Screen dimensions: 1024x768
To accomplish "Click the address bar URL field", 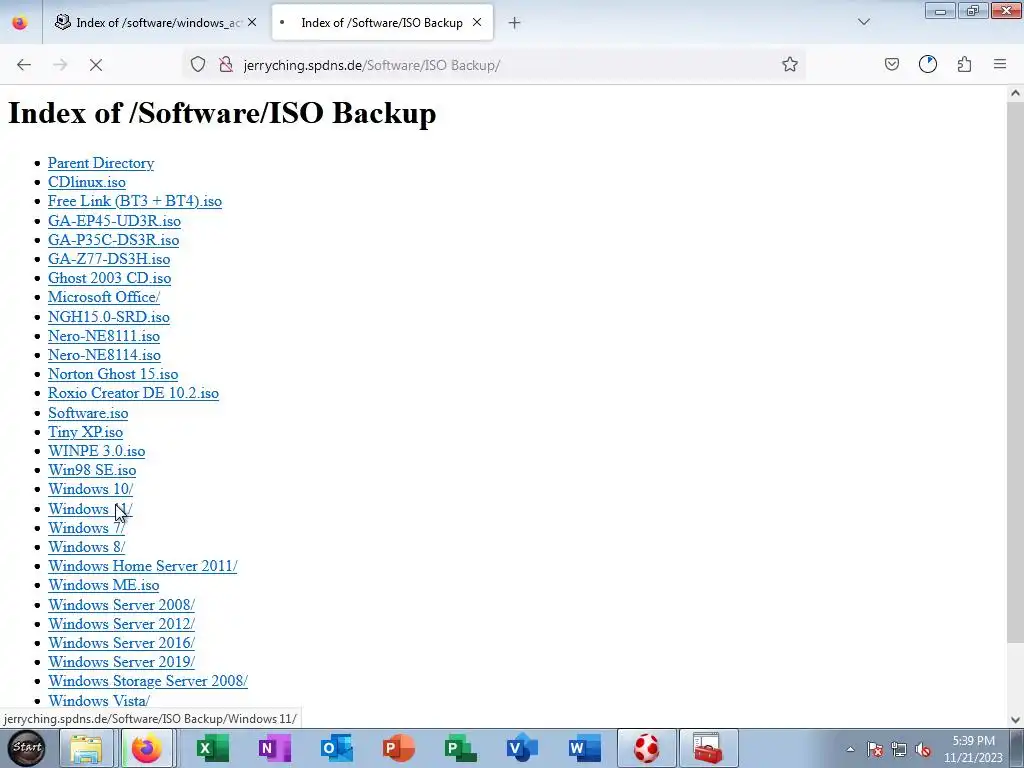I will click(494, 65).
